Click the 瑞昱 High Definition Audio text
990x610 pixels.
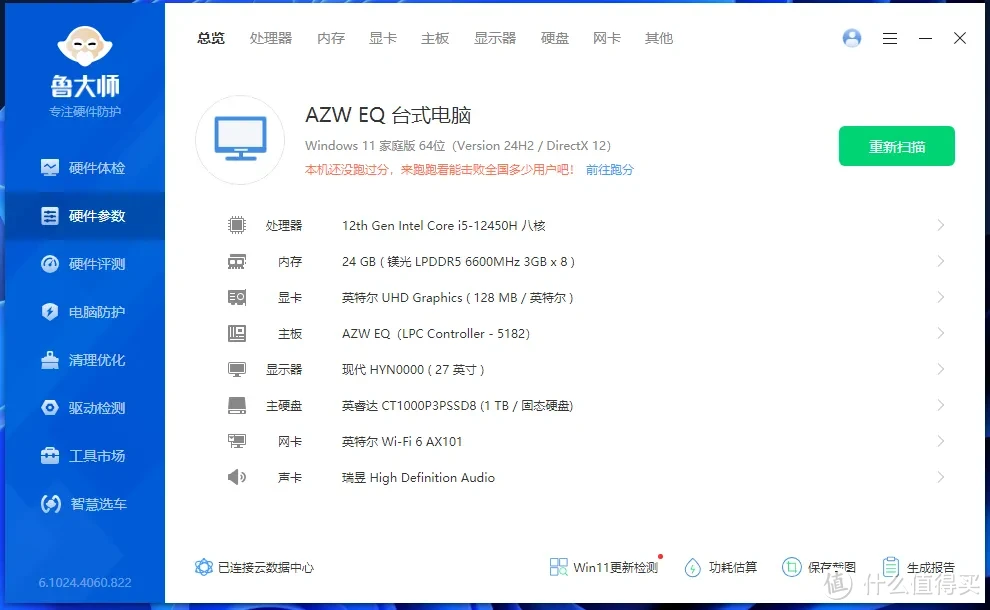tap(418, 477)
